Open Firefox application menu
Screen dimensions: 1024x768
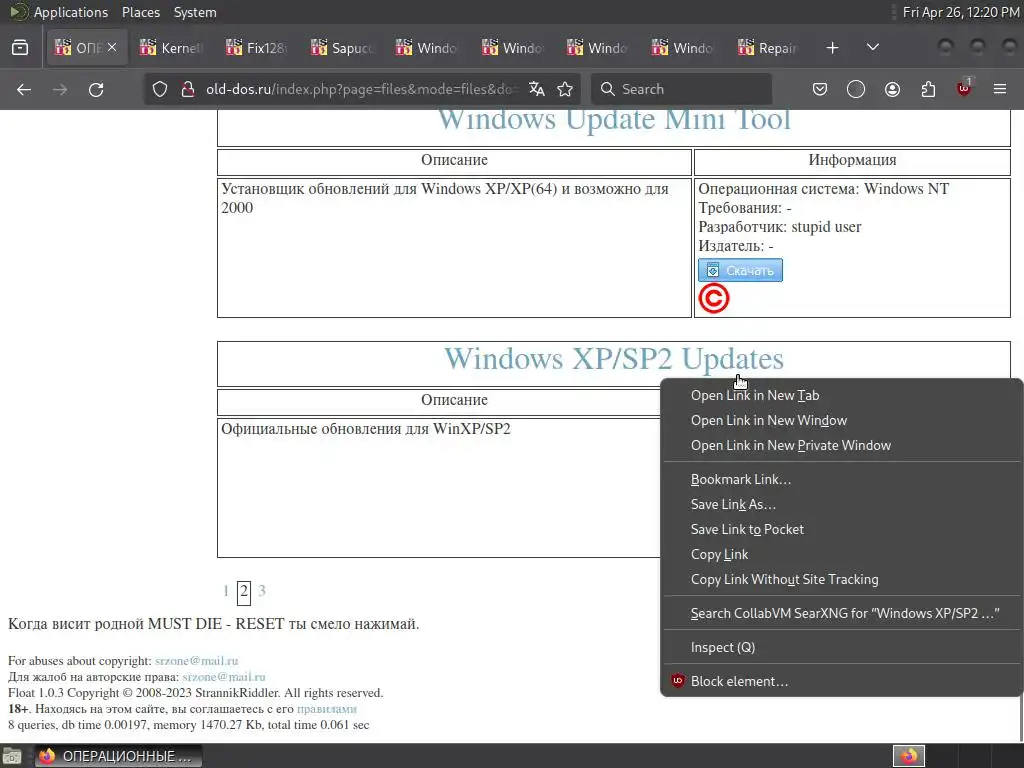(1000, 89)
